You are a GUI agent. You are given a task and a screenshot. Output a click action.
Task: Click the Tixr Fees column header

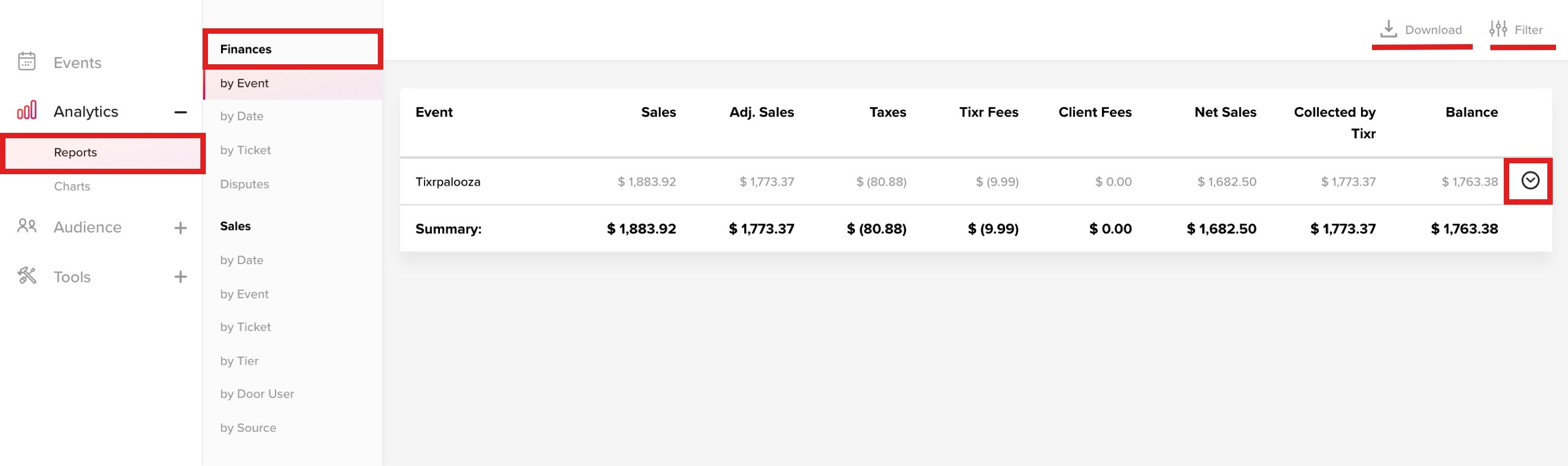pyautogui.click(x=989, y=112)
